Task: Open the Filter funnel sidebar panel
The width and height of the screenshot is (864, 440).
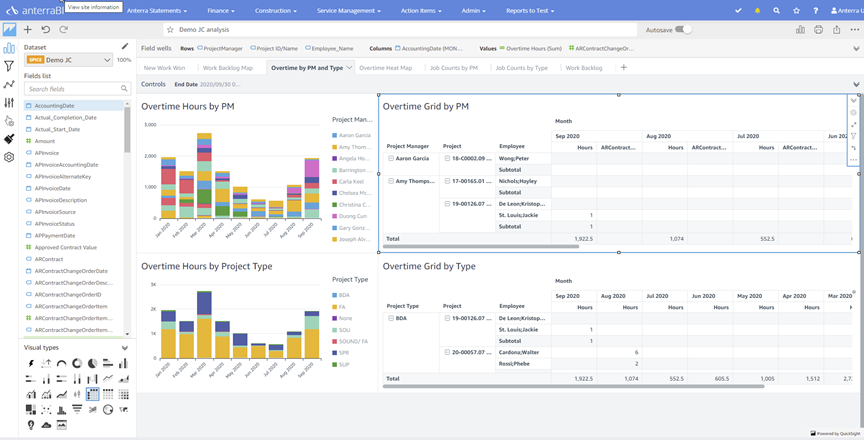Action: pos(9,66)
